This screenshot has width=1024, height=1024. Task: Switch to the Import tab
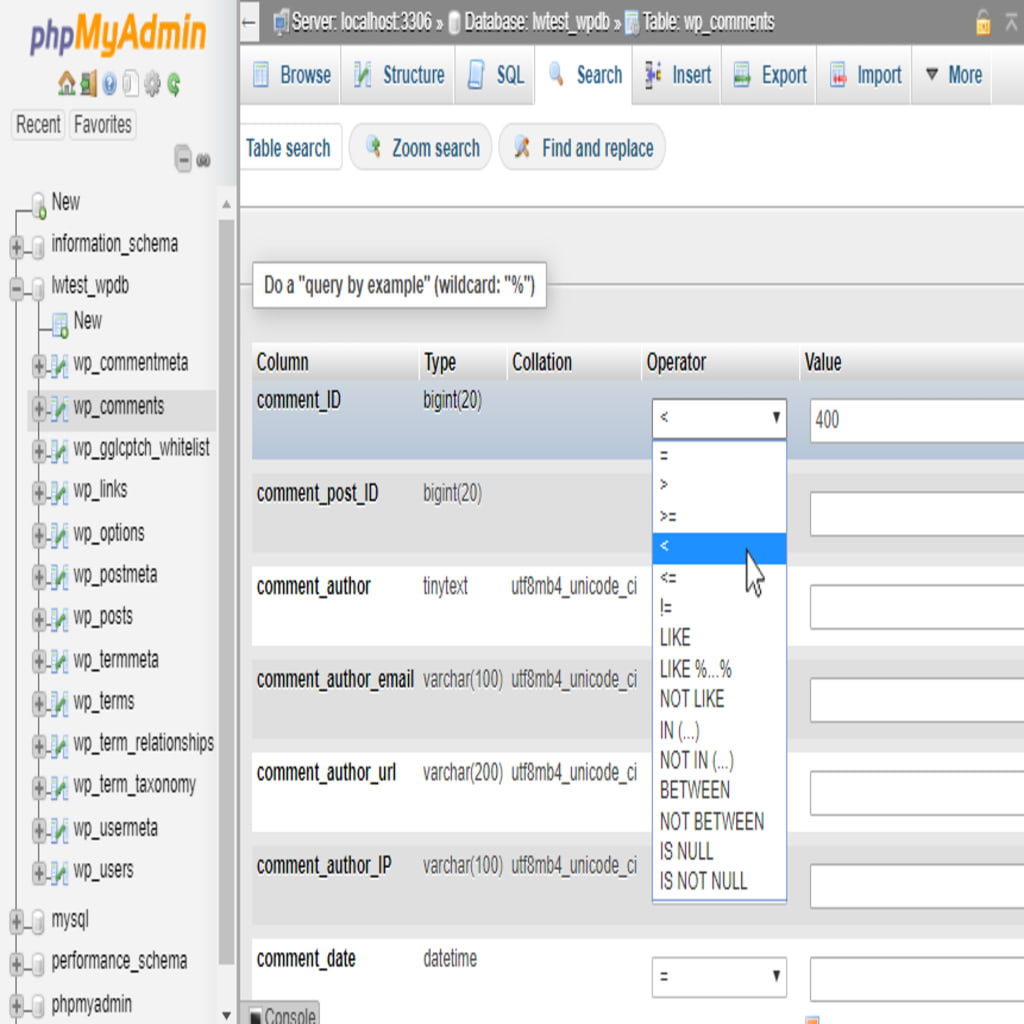865,75
